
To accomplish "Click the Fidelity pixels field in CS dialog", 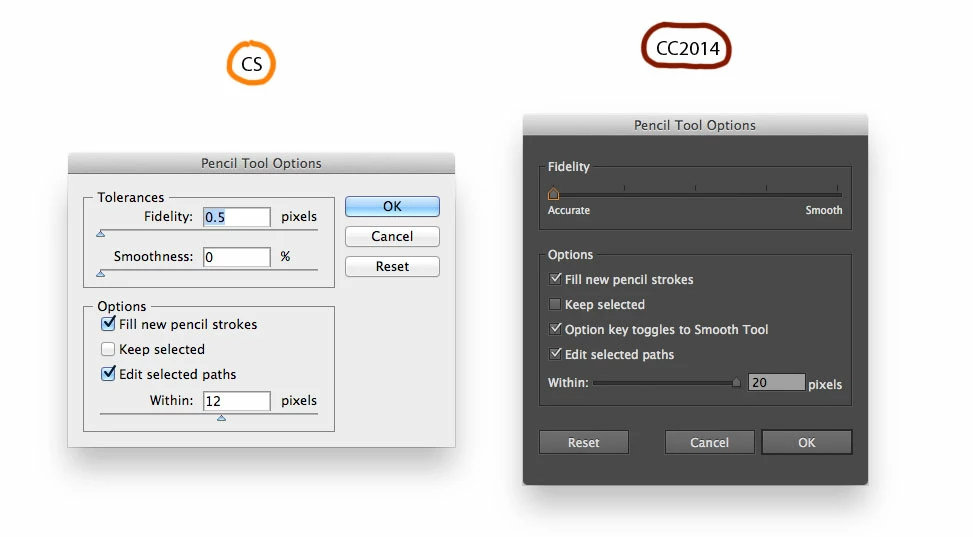I will coord(236,217).
